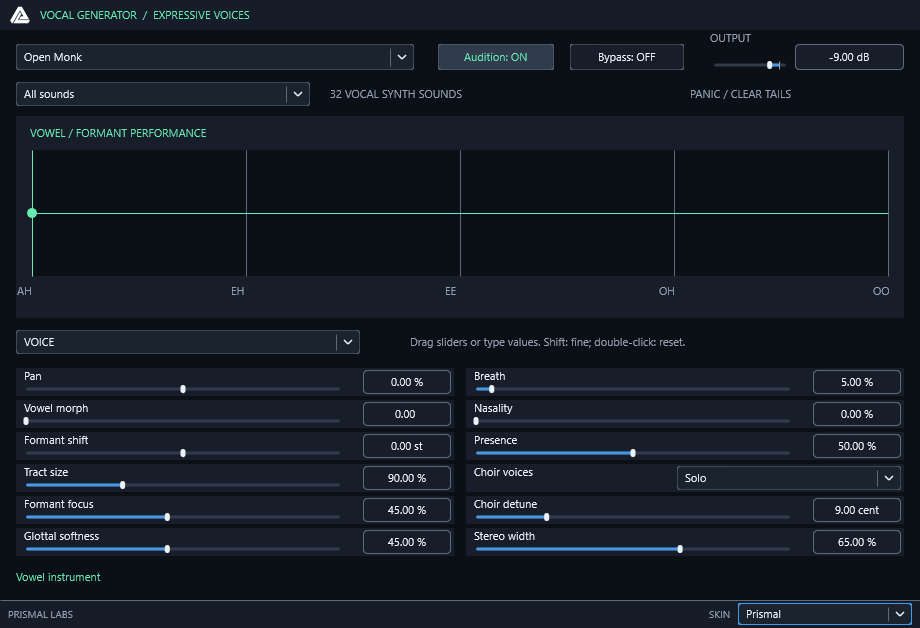The width and height of the screenshot is (920, 628).
Task: Click the Presence 50.00 % field
Action: (x=857, y=446)
